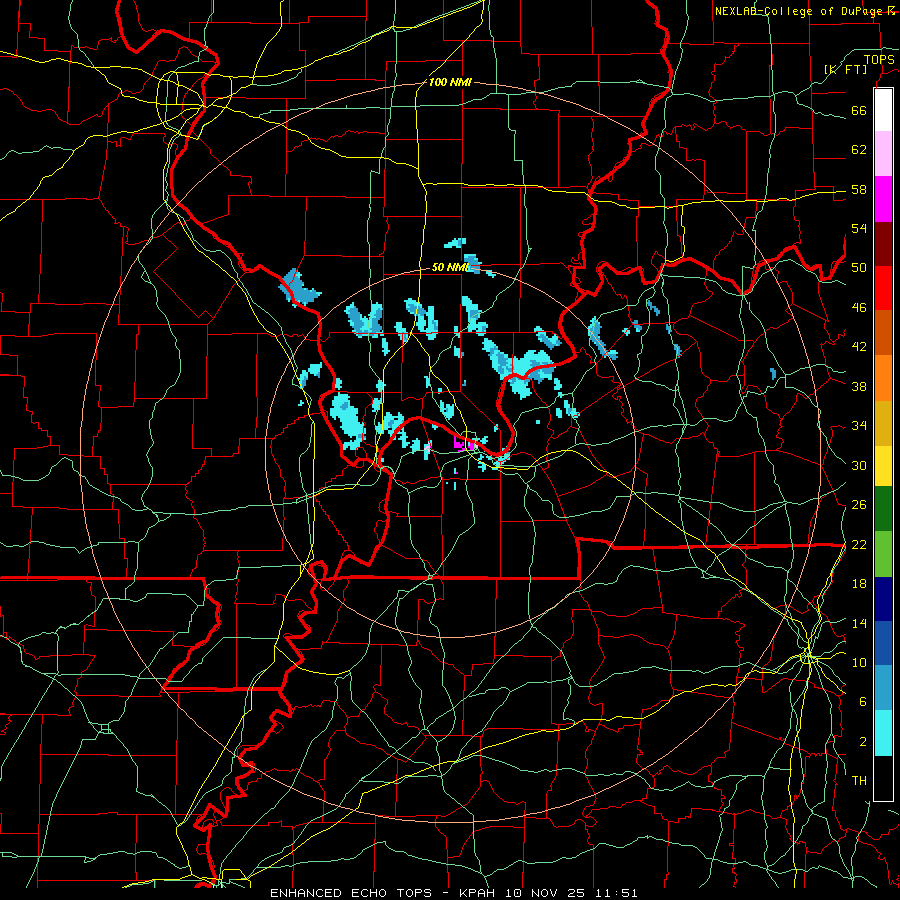Image resolution: width=900 pixels, height=900 pixels.
Task: Click the light pink 62 kft legend swatch
Action: click(883, 154)
